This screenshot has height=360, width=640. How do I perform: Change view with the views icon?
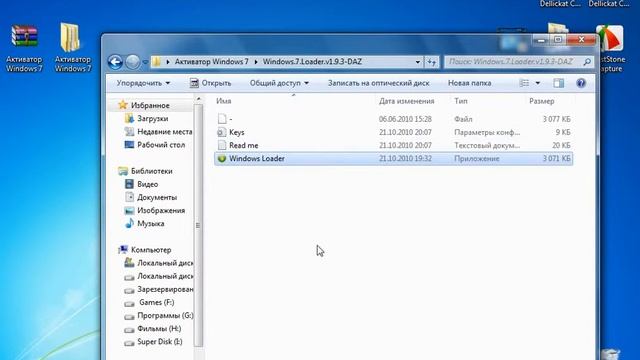point(524,83)
